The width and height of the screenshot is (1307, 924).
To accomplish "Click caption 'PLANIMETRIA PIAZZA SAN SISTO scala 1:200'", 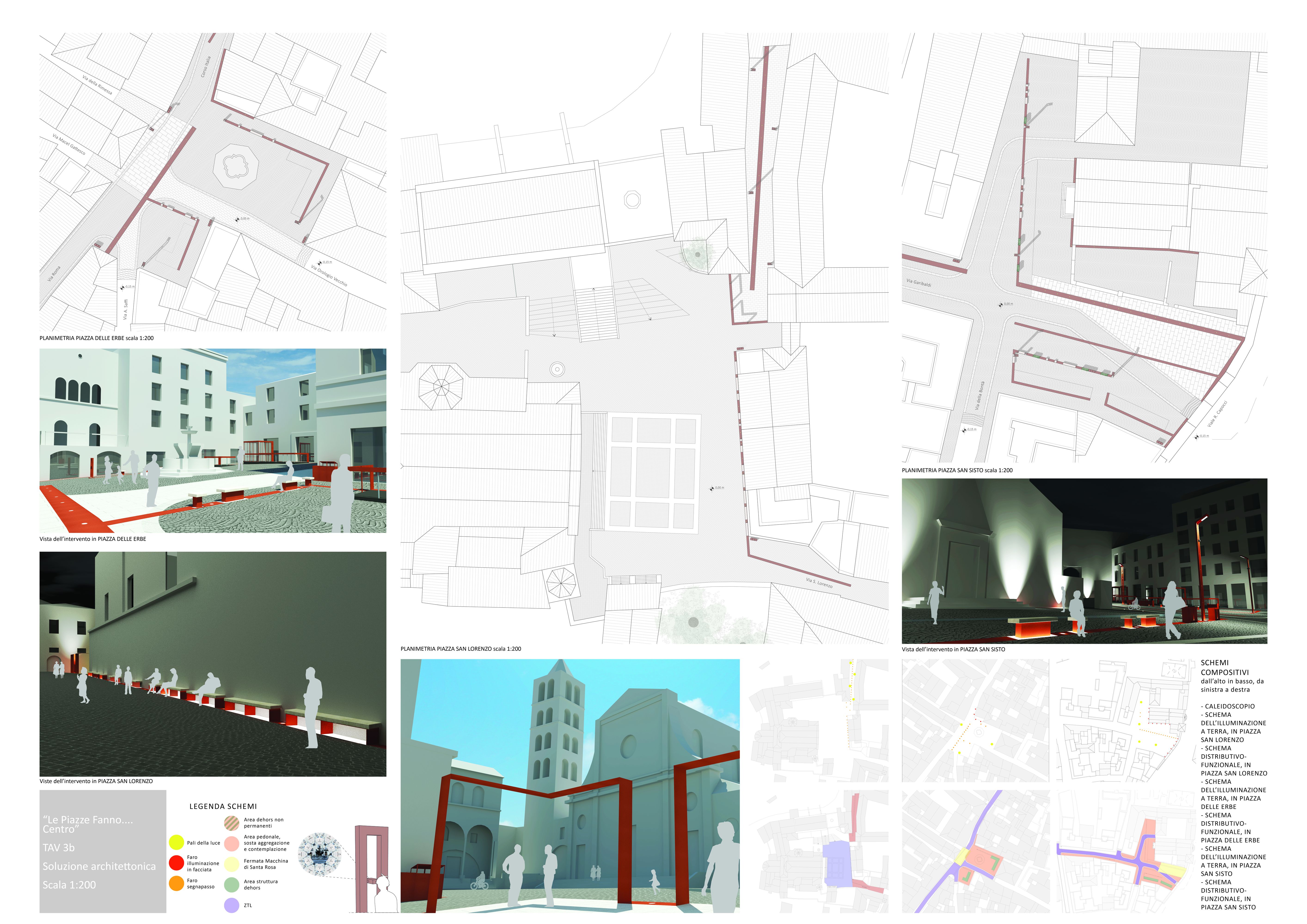I will coord(958,471).
